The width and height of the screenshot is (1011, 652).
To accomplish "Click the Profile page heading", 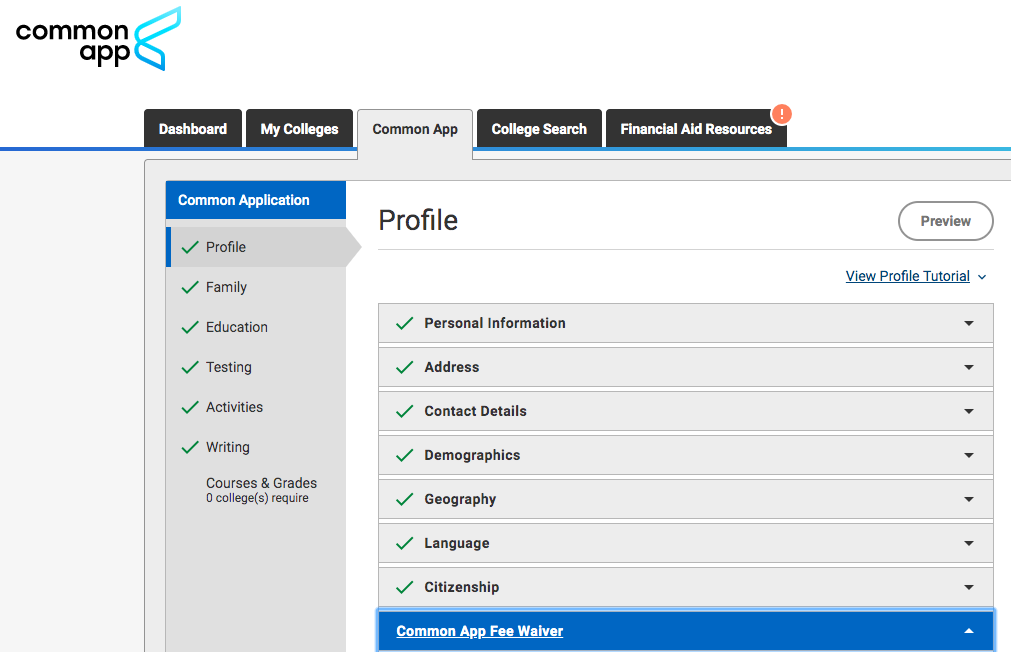I will coord(418,220).
